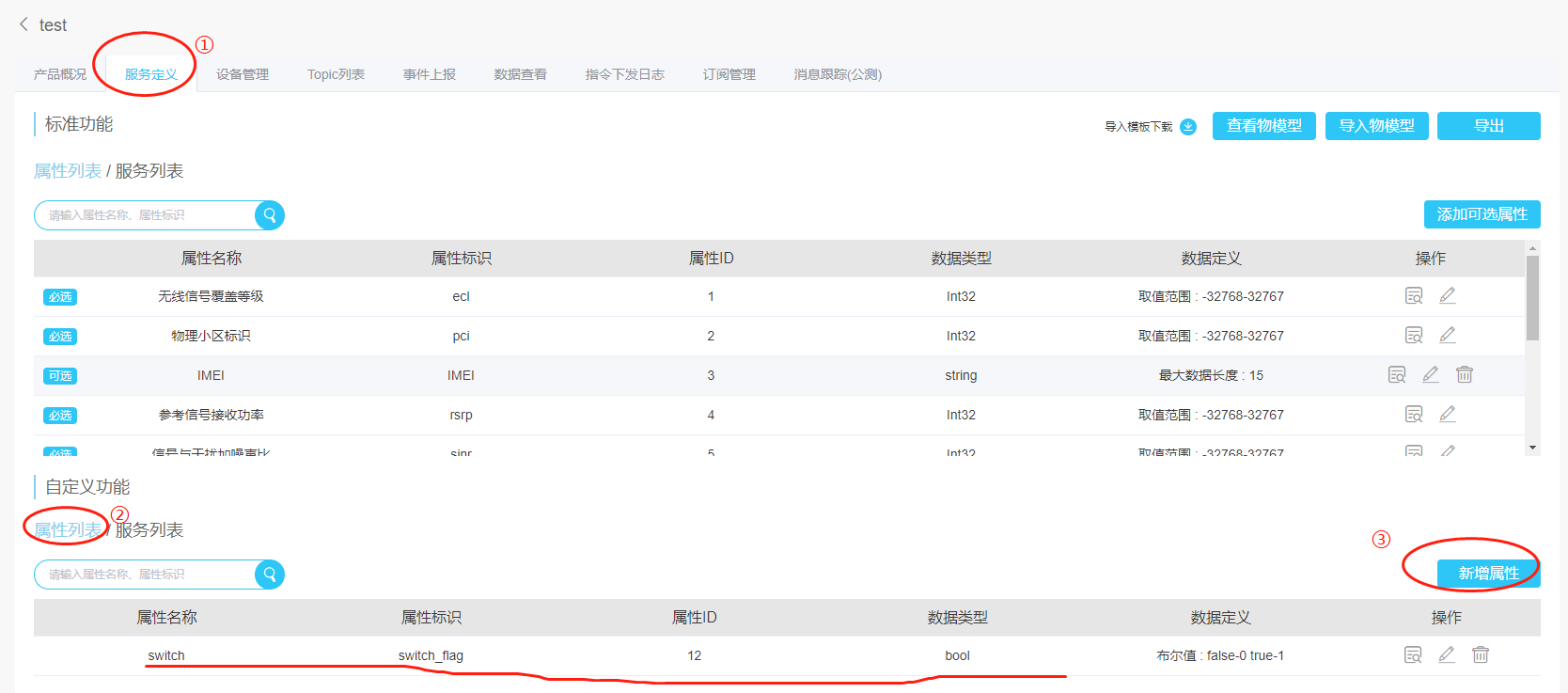Image resolution: width=1568 pixels, height=693 pixels.
Task: Focus the search field in custom functions
Action: coord(145,575)
